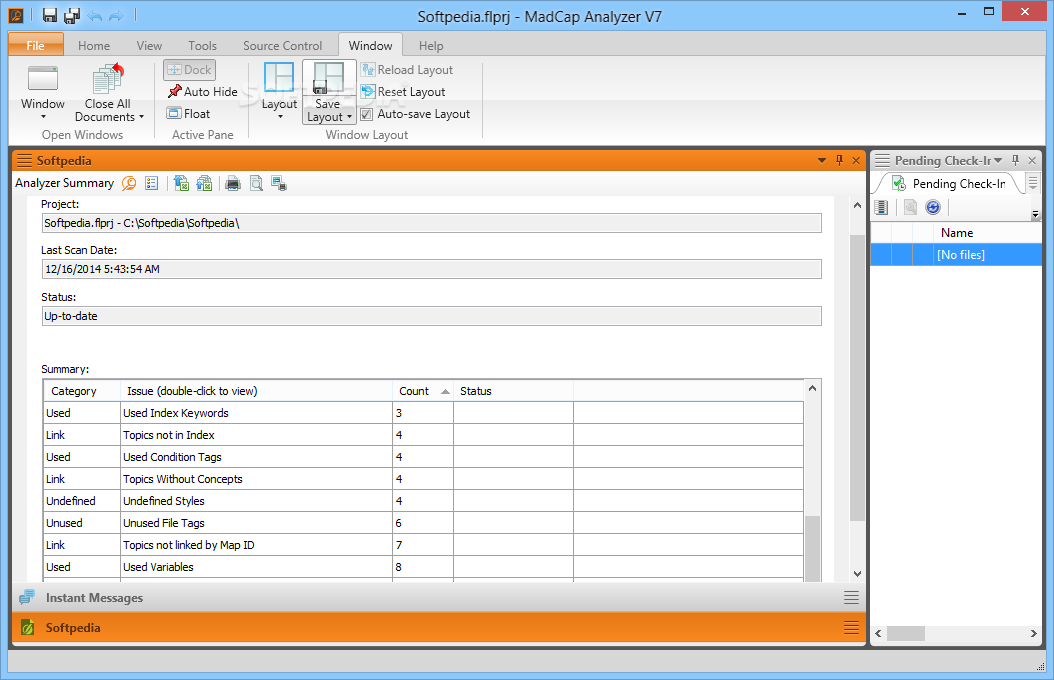
Task: Click the Auto Hide pin button
Action: [x=202, y=91]
